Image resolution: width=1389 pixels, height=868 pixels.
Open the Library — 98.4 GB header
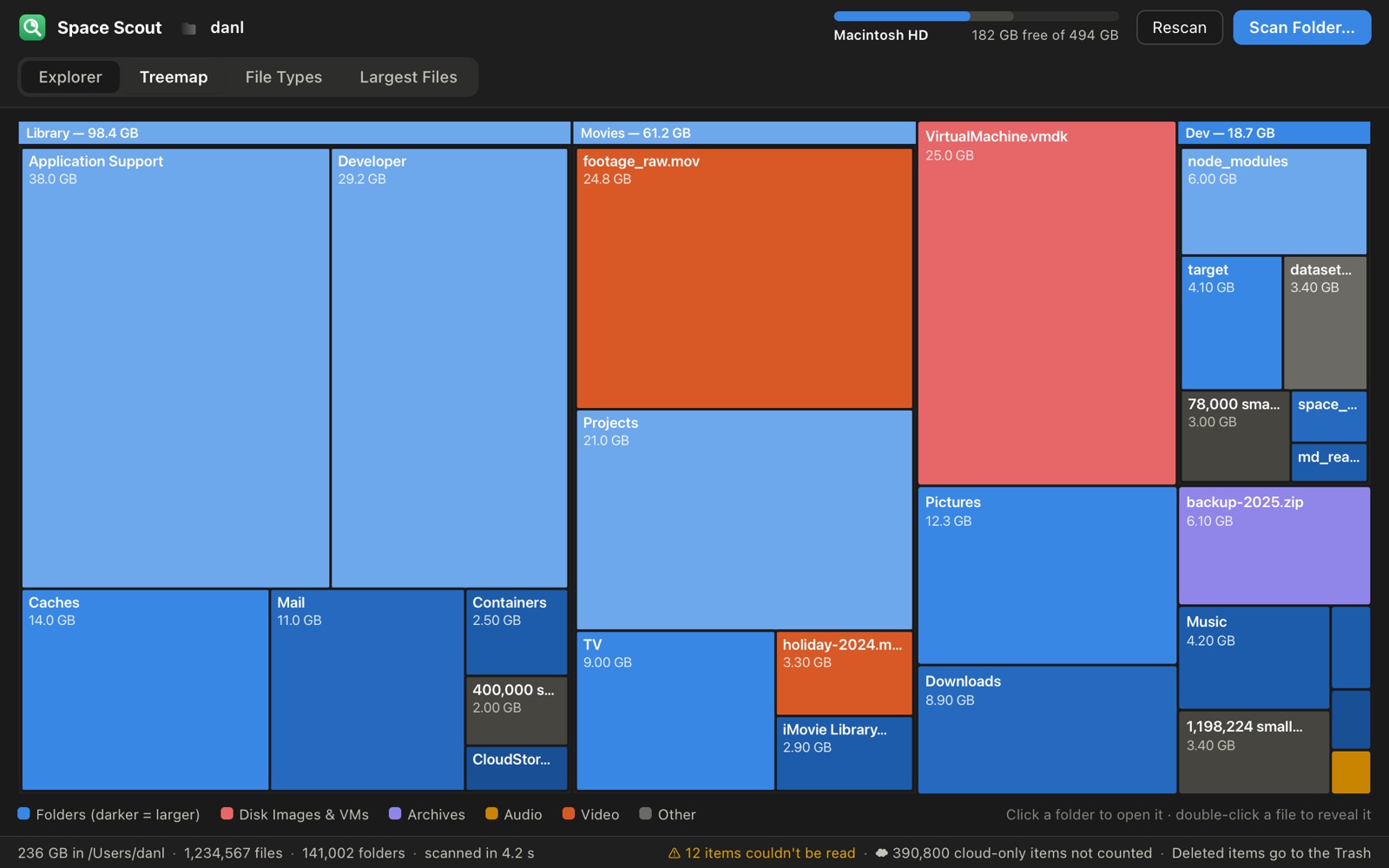pyautogui.click(x=294, y=133)
